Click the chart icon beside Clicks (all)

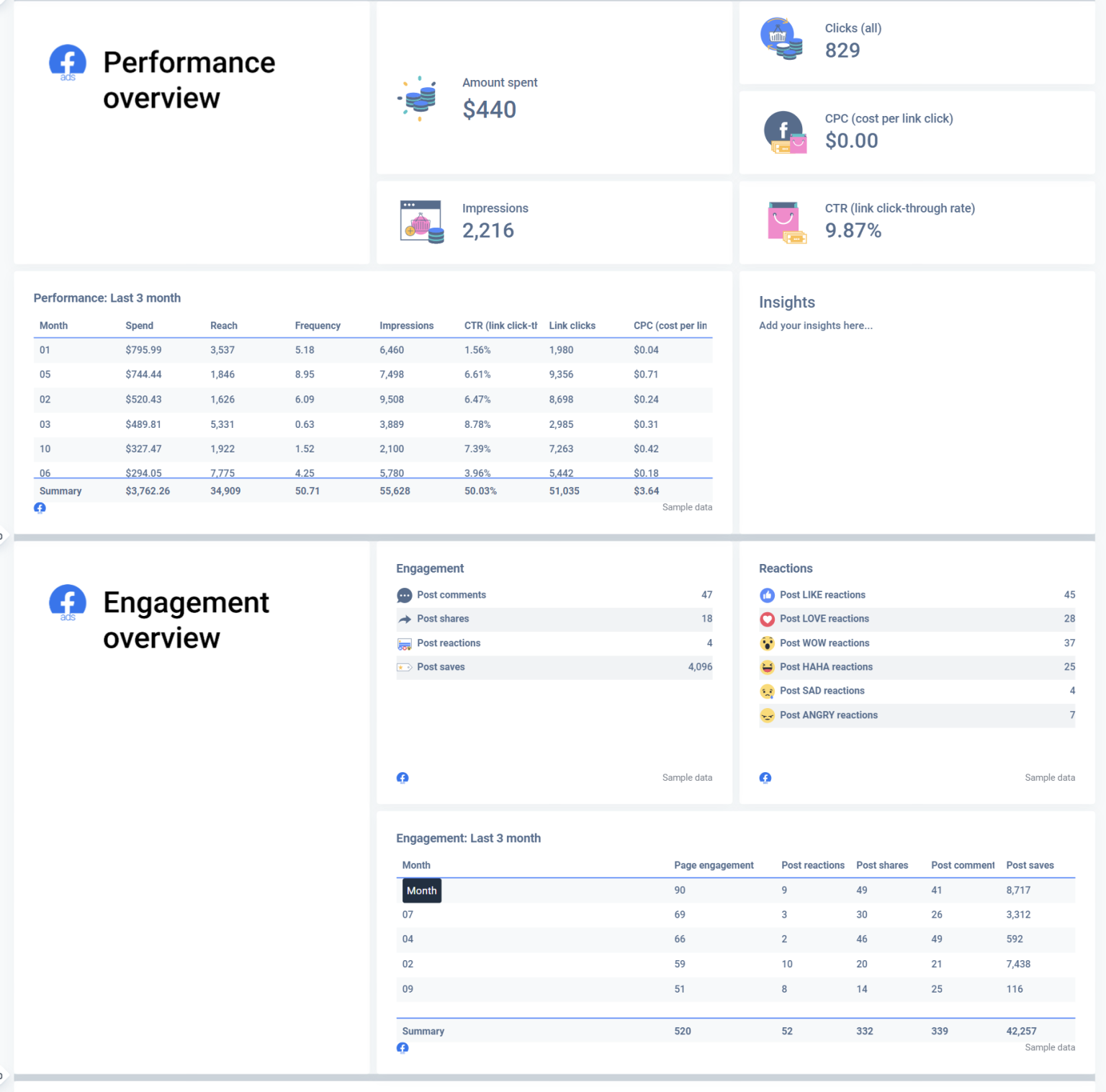pyautogui.click(x=781, y=38)
